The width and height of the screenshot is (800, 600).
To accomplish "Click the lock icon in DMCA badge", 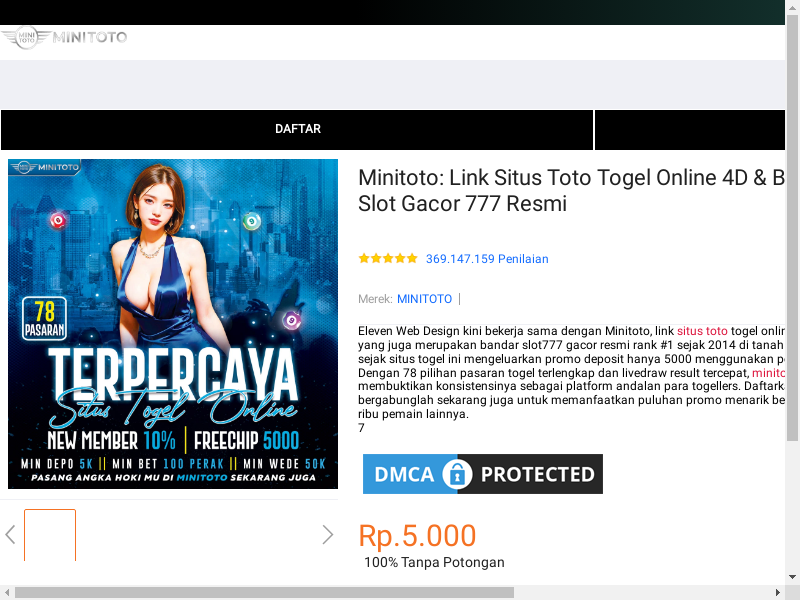I will point(457,474).
